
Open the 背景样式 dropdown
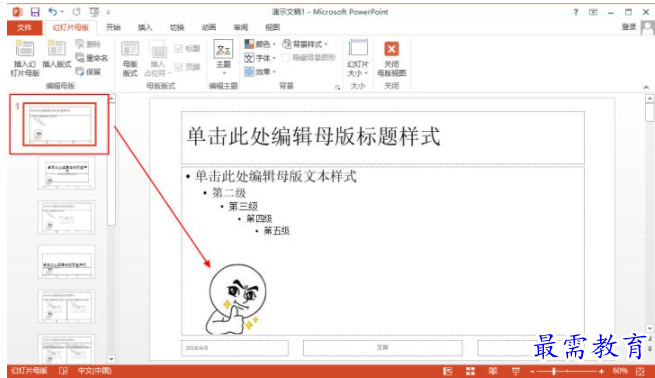305,44
